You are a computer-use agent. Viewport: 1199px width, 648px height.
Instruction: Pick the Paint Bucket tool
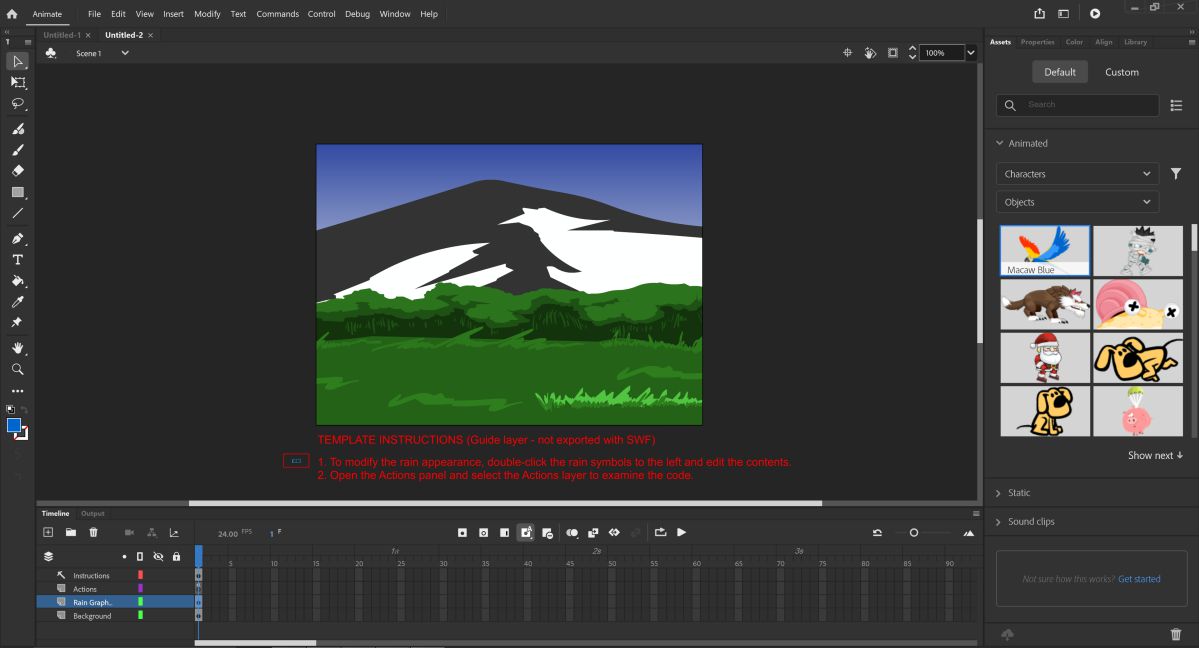[x=17, y=281]
